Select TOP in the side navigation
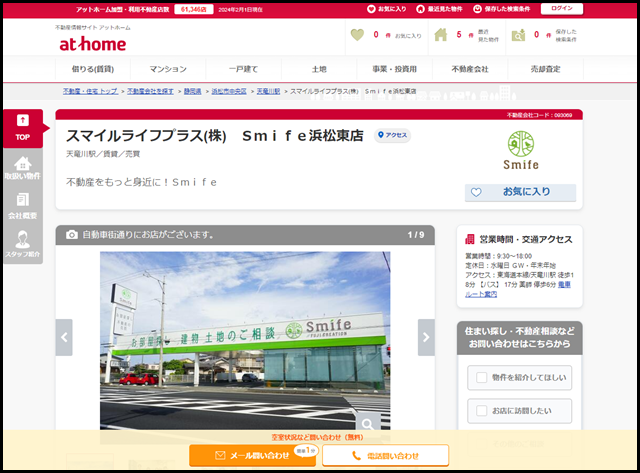The image size is (640, 473). click(x=23, y=128)
